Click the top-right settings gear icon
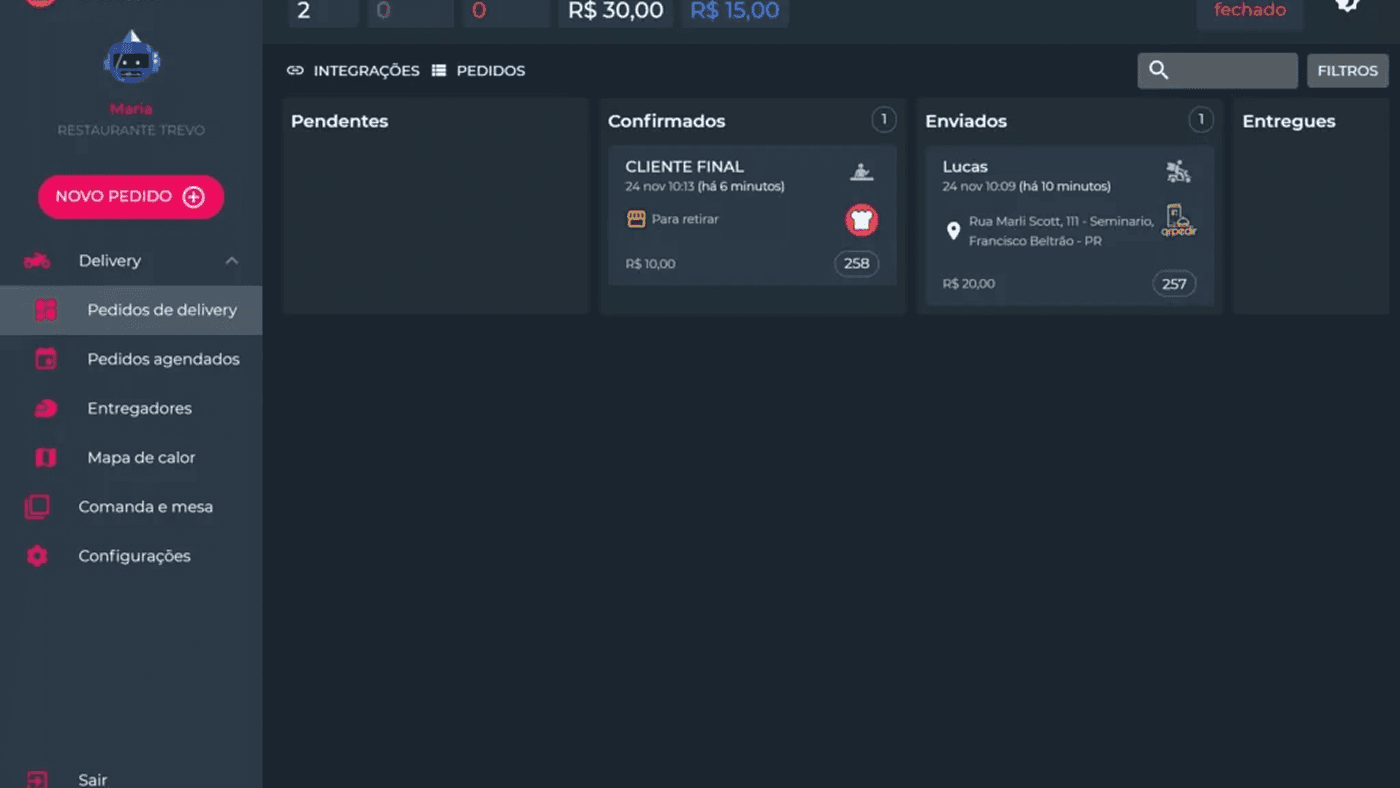 (x=1347, y=5)
